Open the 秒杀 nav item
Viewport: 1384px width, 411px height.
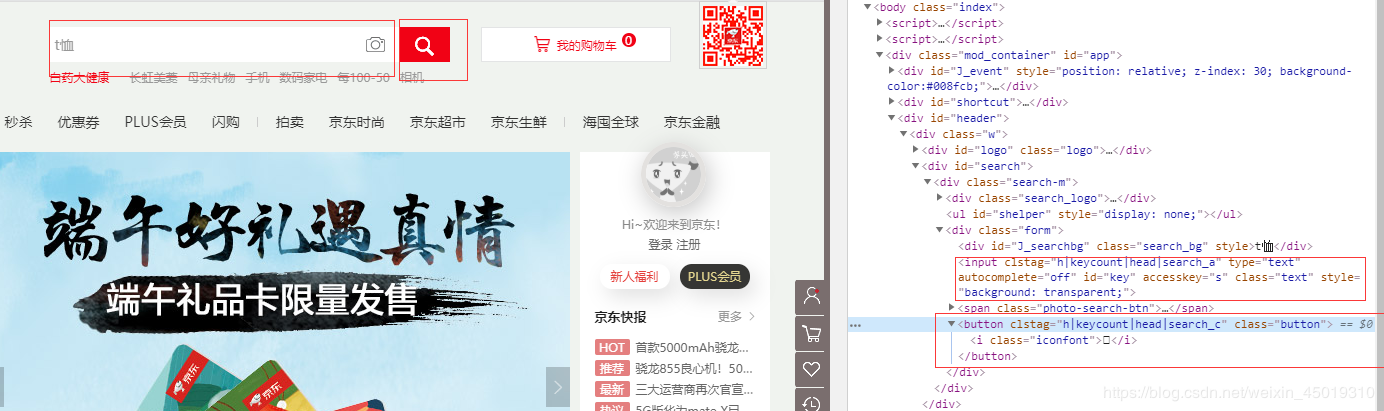coord(18,122)
